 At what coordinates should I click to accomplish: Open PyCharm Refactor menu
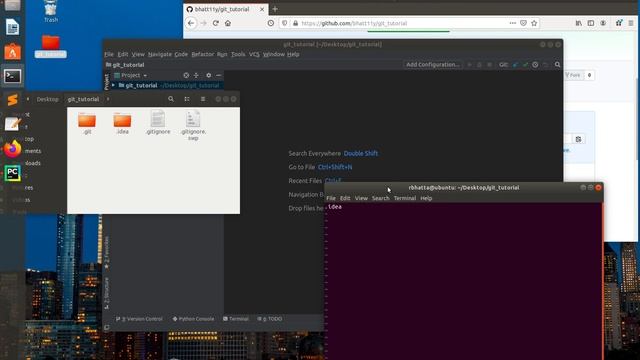202,54
